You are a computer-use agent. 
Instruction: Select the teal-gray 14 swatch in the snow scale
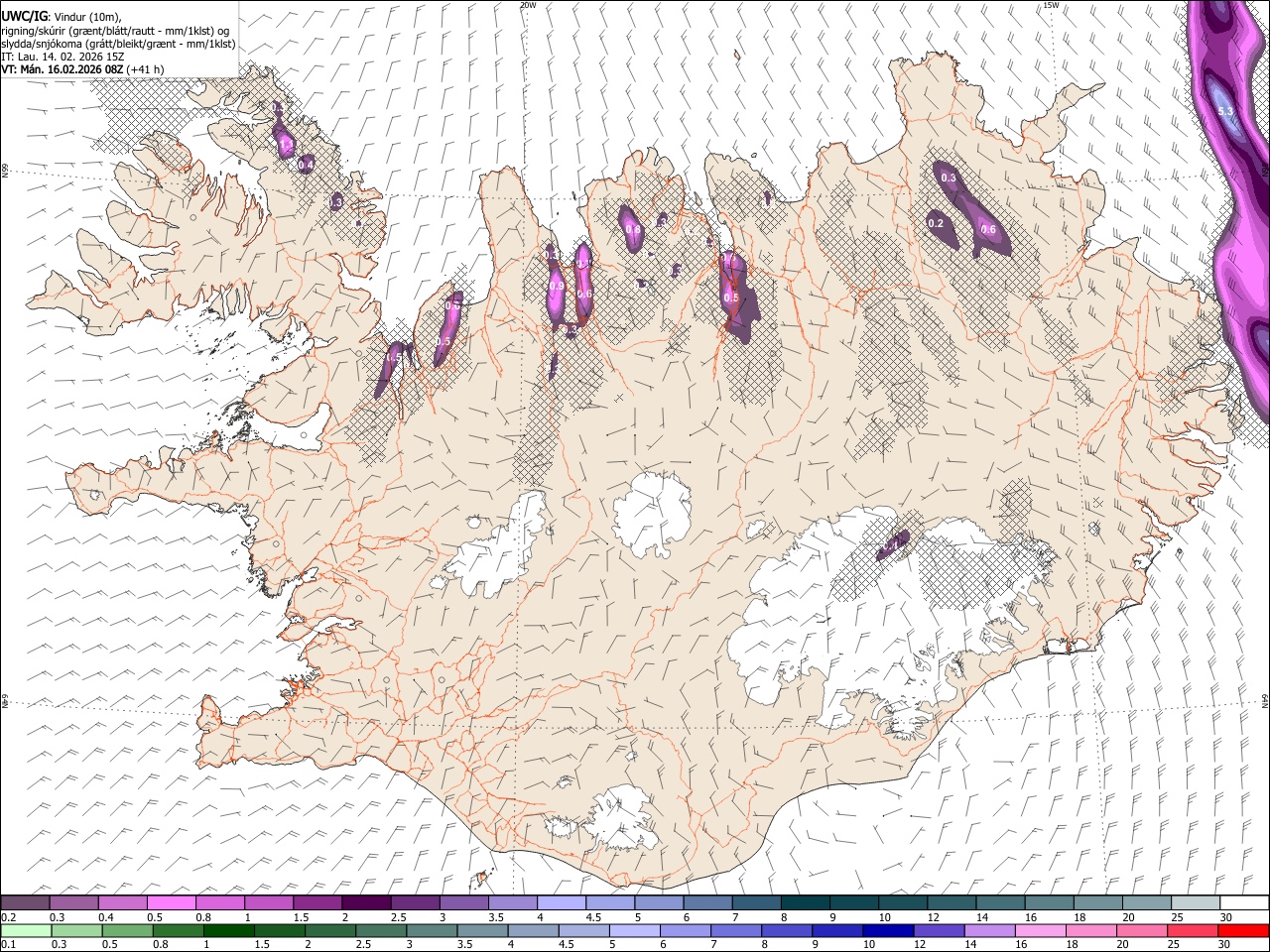[x=1000, y=903]
